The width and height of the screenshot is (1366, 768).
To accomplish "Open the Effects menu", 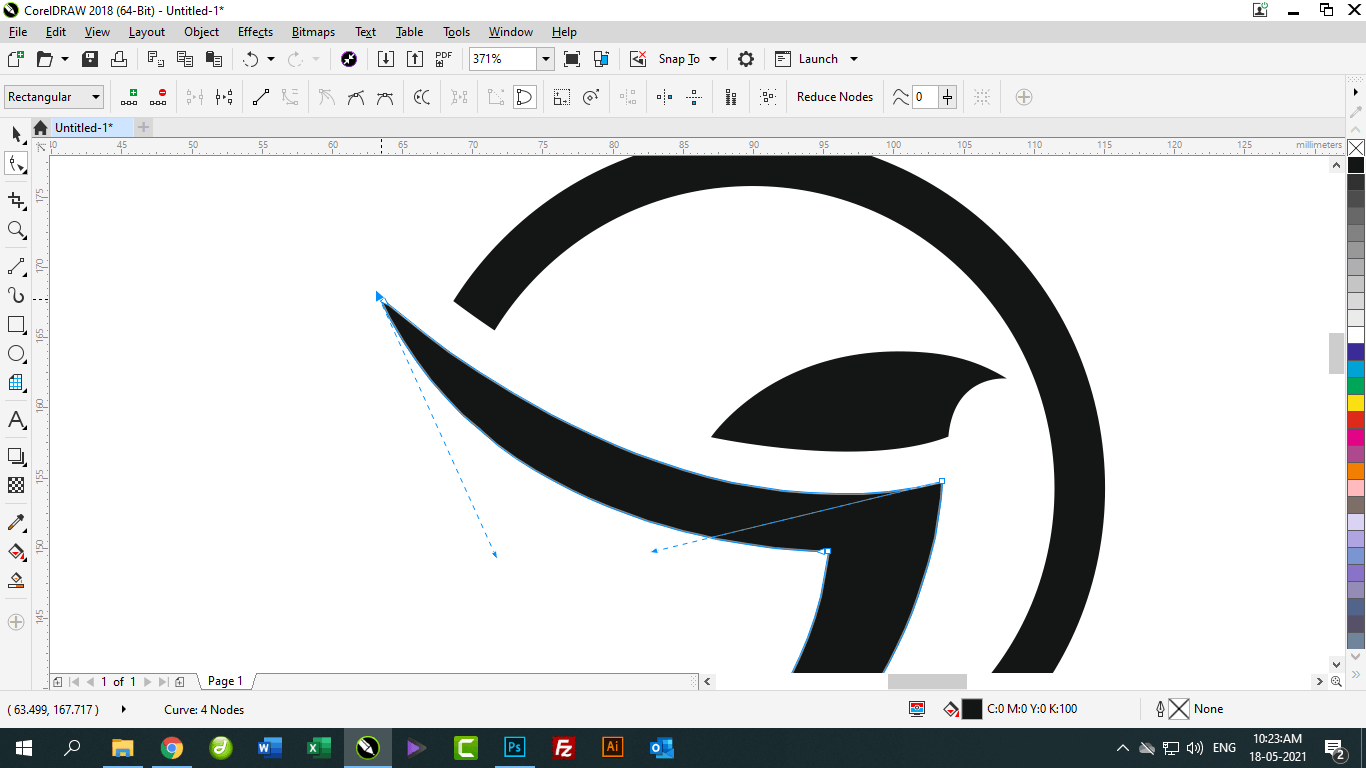I will coord(255,32).
